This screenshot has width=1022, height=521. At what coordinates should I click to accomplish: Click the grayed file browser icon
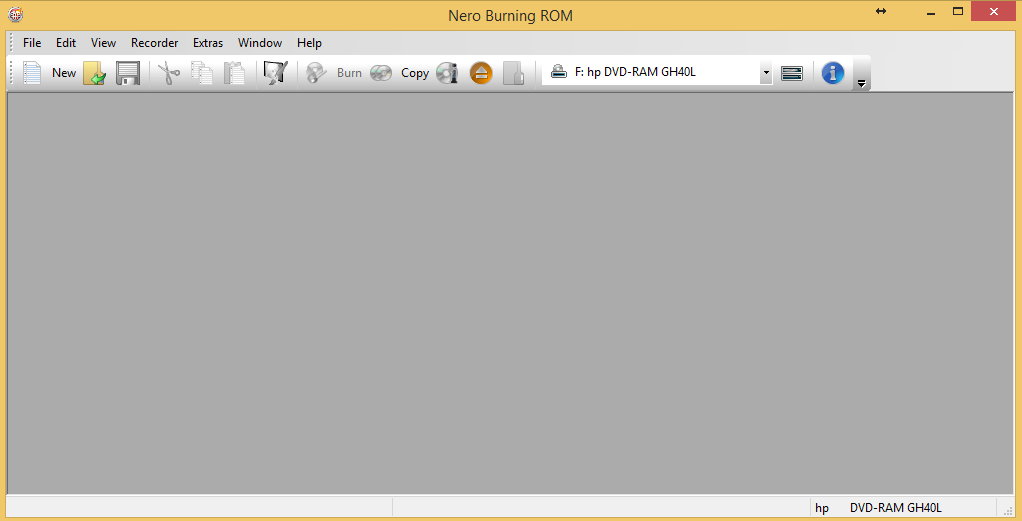click(x=514, y=72)
